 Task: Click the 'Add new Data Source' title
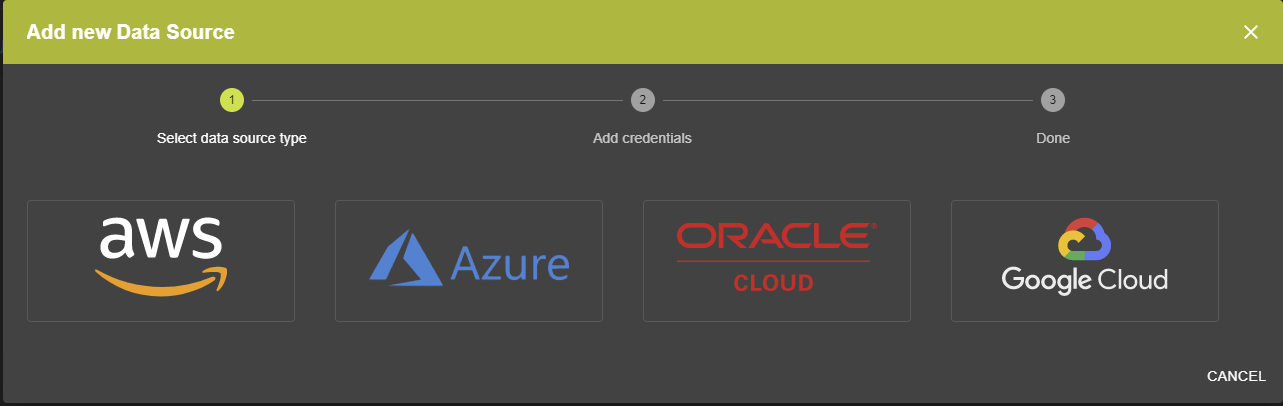tap(130, 32)
